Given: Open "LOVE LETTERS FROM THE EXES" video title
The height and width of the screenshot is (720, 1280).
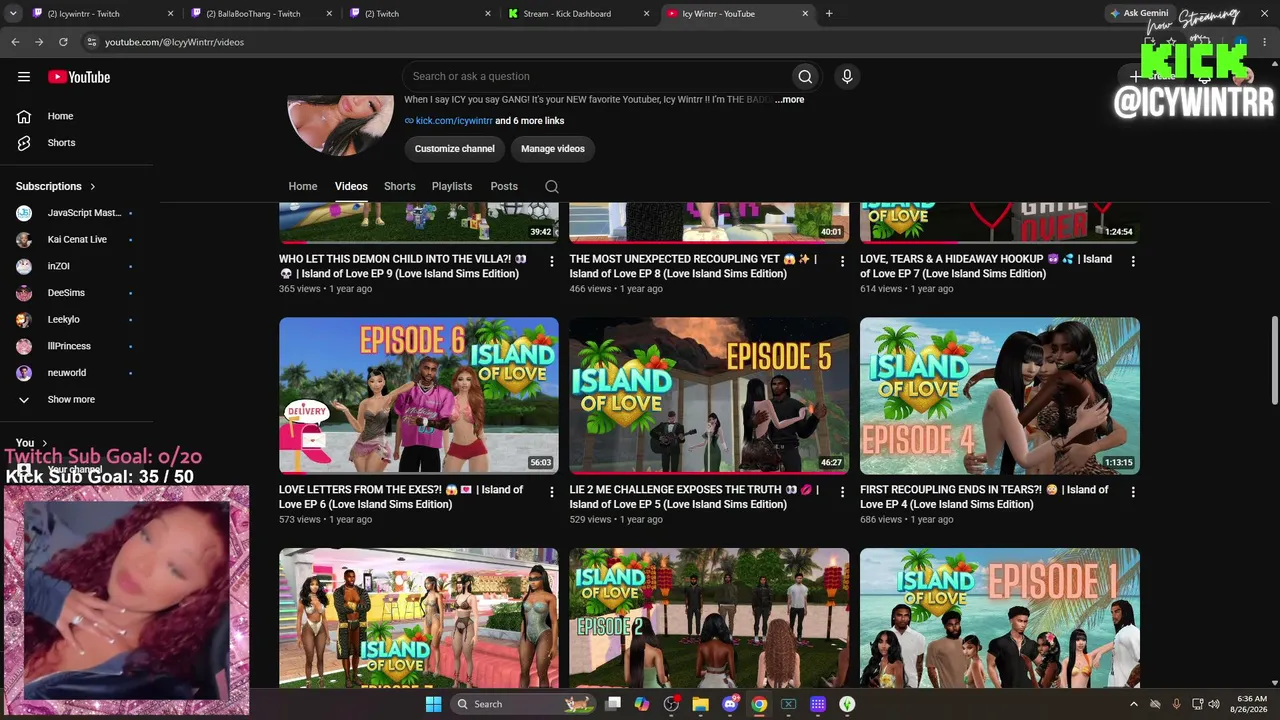Looking at the screenshot, I should [x=401, y=497].
